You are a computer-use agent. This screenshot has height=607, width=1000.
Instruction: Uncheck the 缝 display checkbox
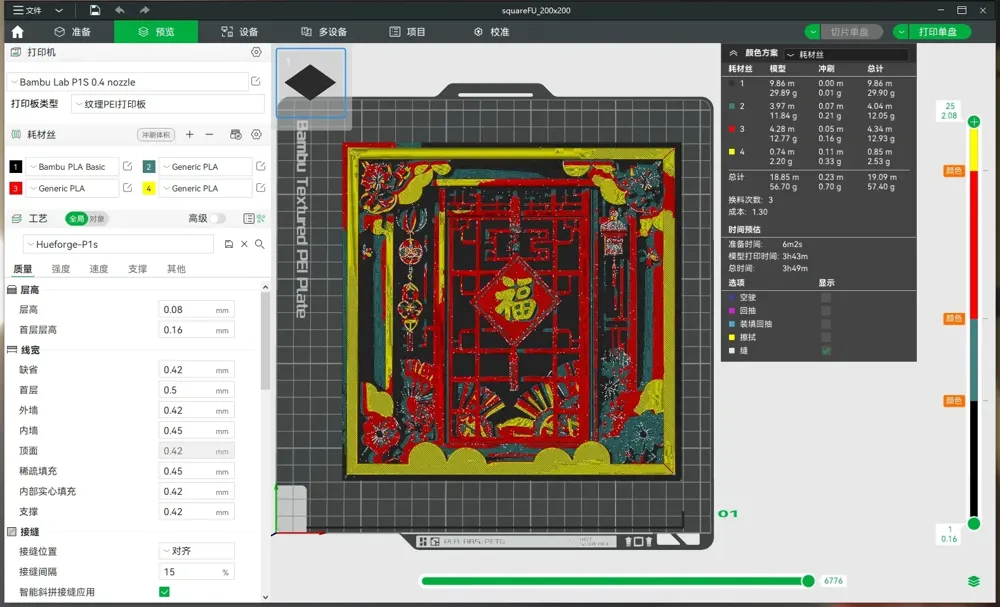(826, 351)
